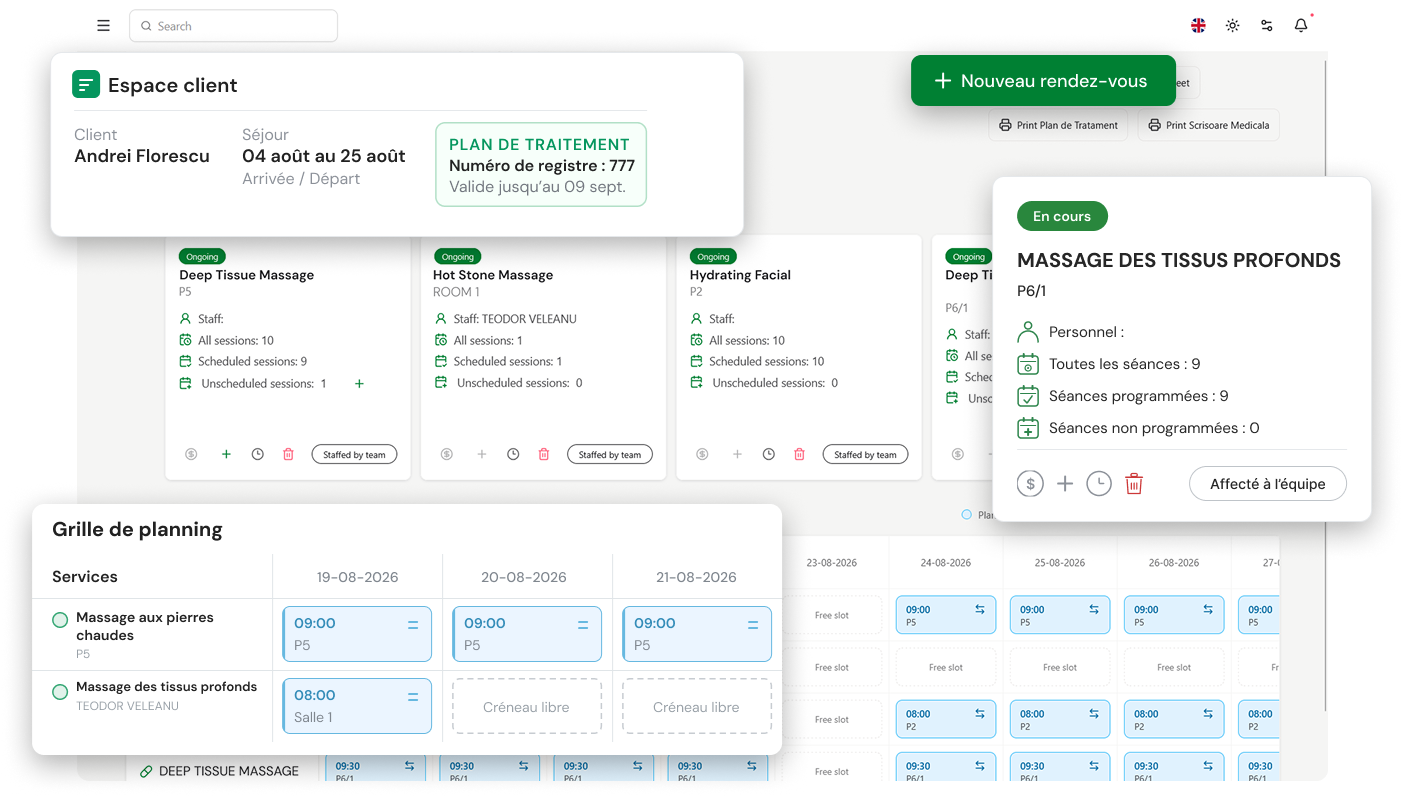
Task: Toggle light mode sun icon
Action: coord(1232,26)
